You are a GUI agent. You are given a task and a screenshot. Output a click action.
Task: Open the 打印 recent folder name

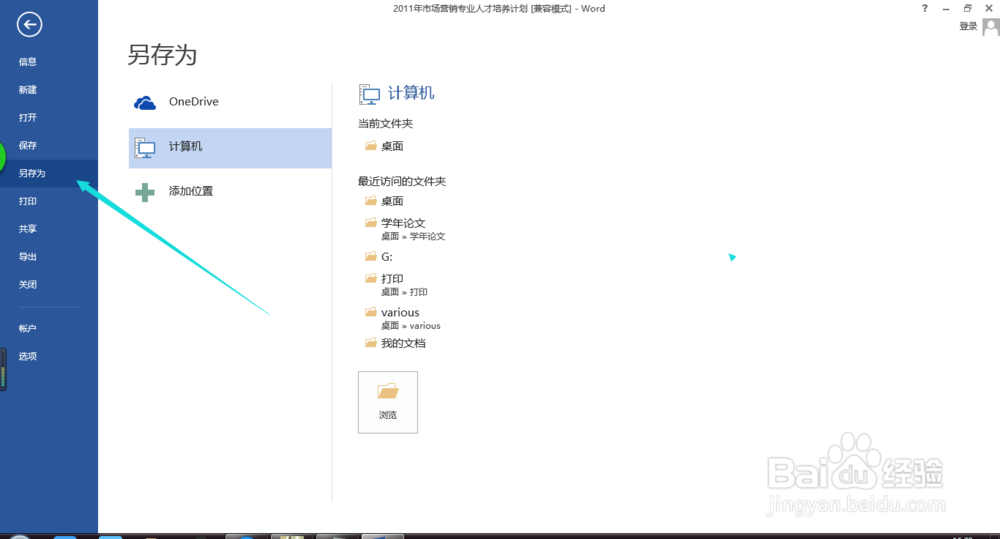(392, 279)
